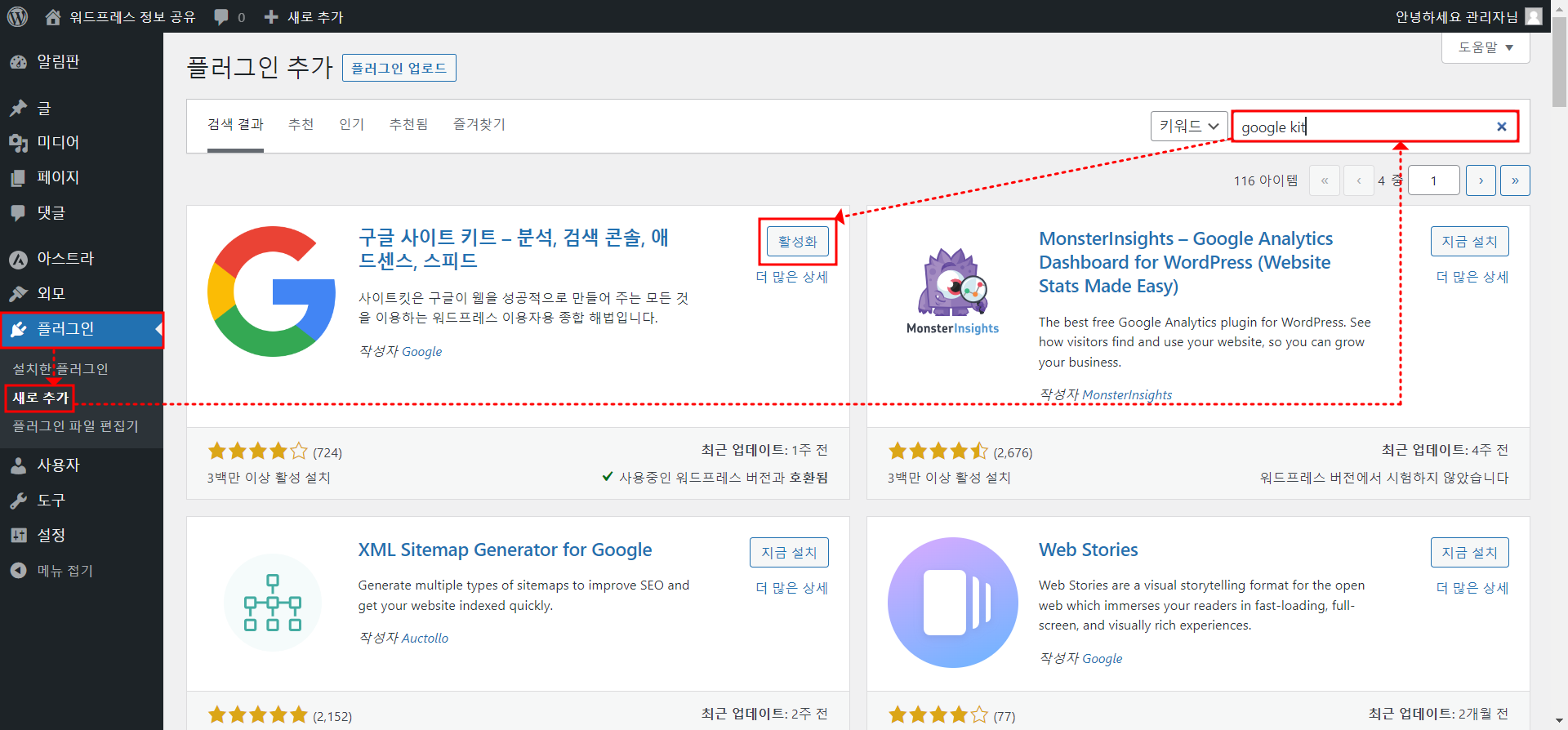Click the 페이지 pages icon

click(x=18, y=178)
